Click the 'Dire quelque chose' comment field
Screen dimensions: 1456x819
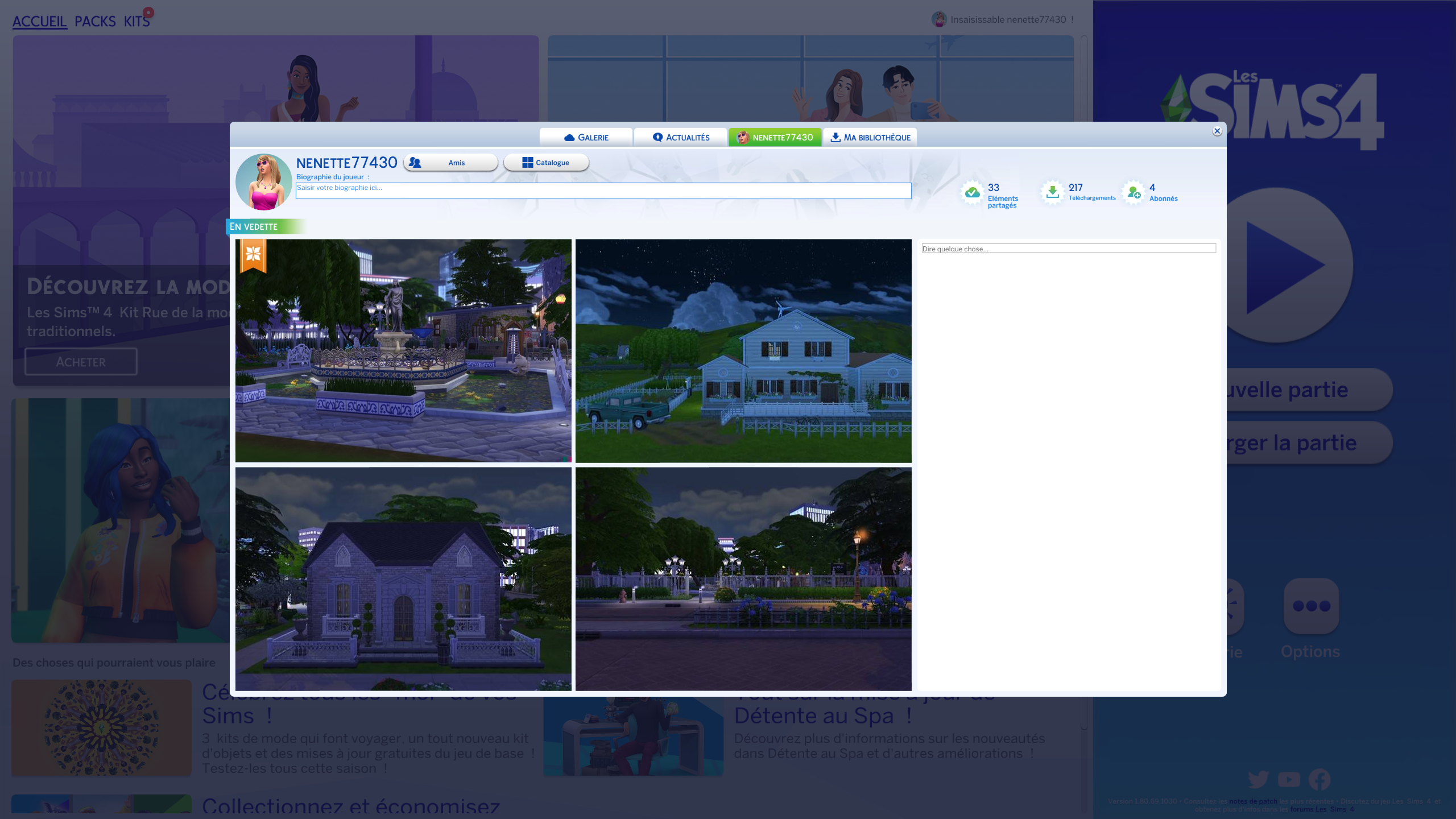point(1068,249)
